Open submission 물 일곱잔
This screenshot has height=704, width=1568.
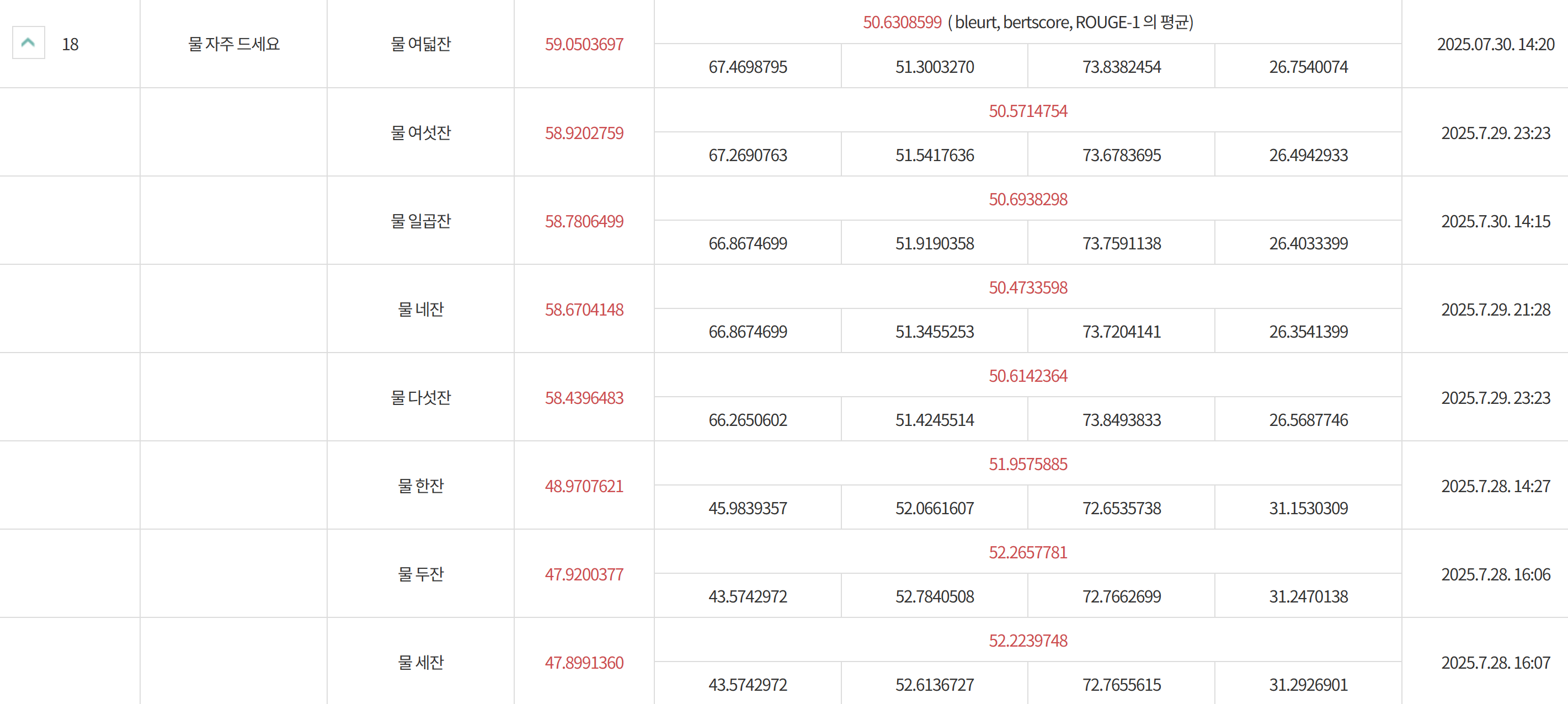[x=420, y=221]
